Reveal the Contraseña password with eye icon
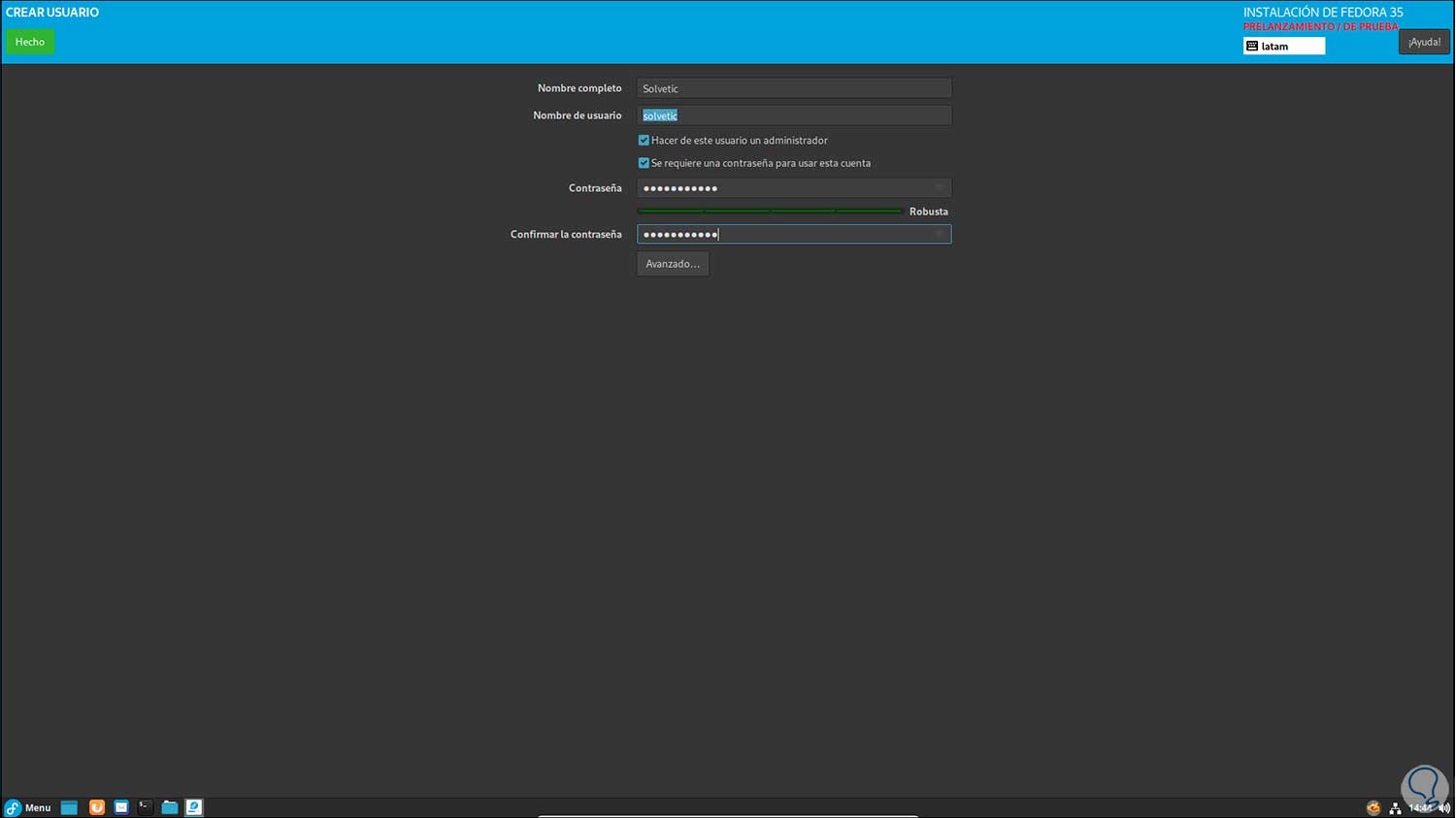This screenshot has height=818, width=1456. tap(939, 188)
